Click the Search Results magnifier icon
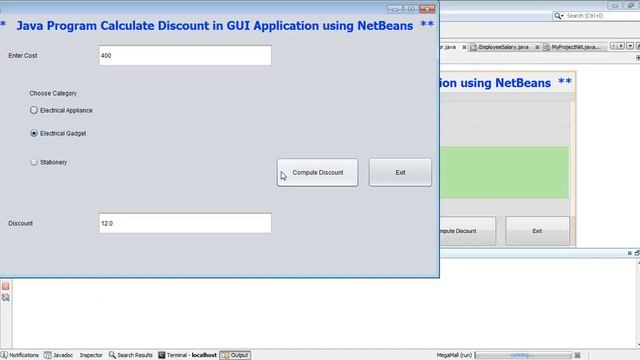The image size is (640, 360). point(112,355)
